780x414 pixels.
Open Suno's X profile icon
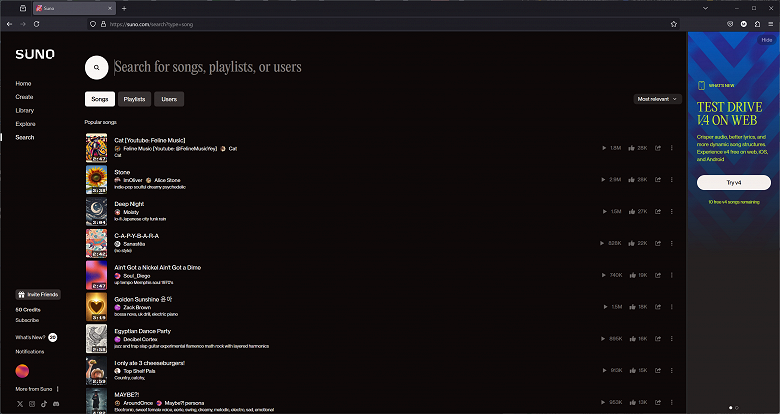19,404
